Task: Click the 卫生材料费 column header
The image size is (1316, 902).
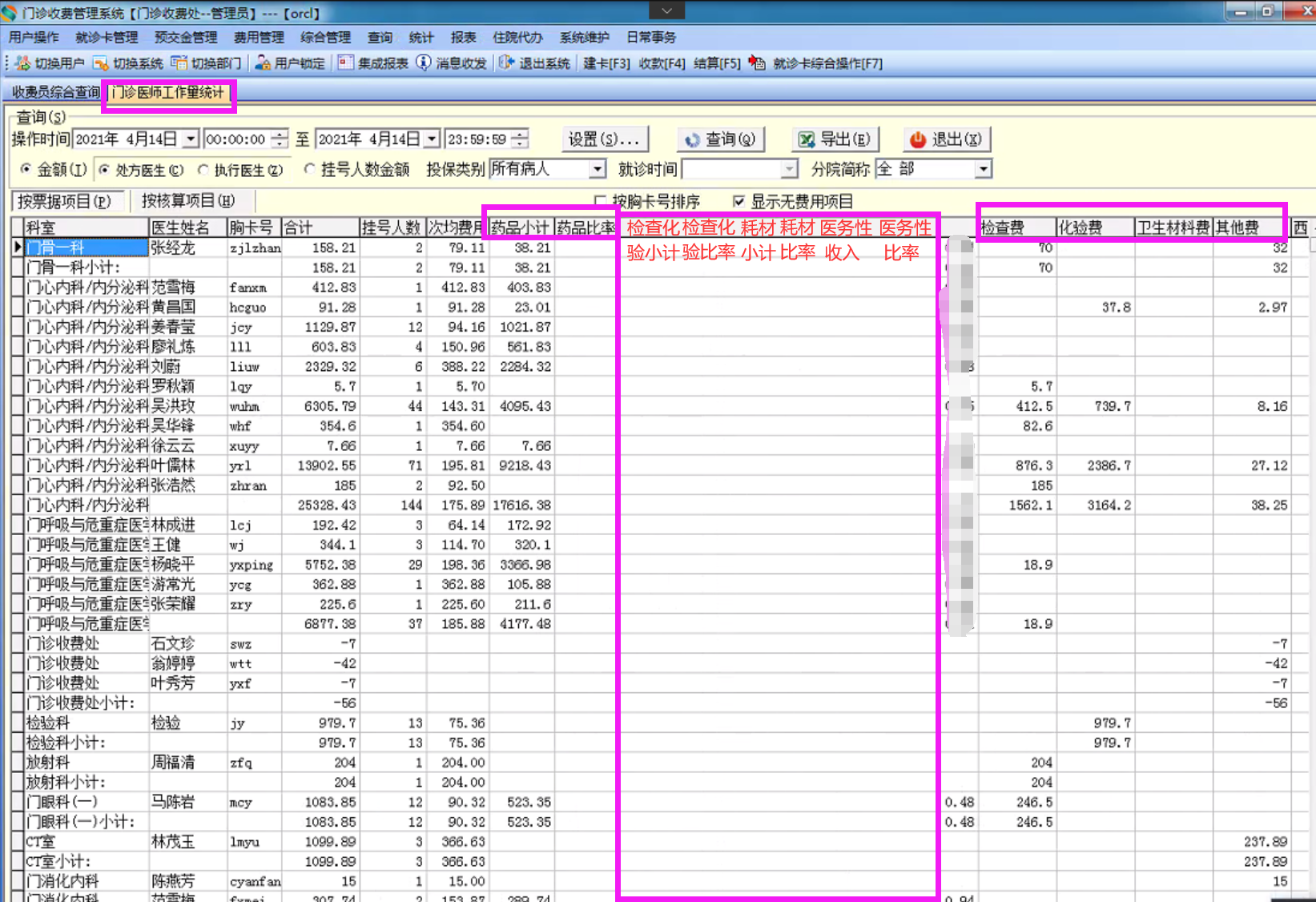Action: click(x=1173, y=228)
